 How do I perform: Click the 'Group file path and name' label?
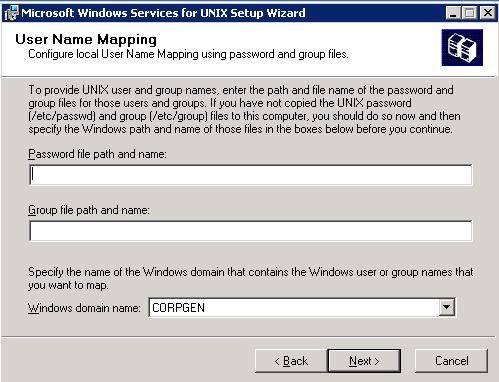pos(89,210)
